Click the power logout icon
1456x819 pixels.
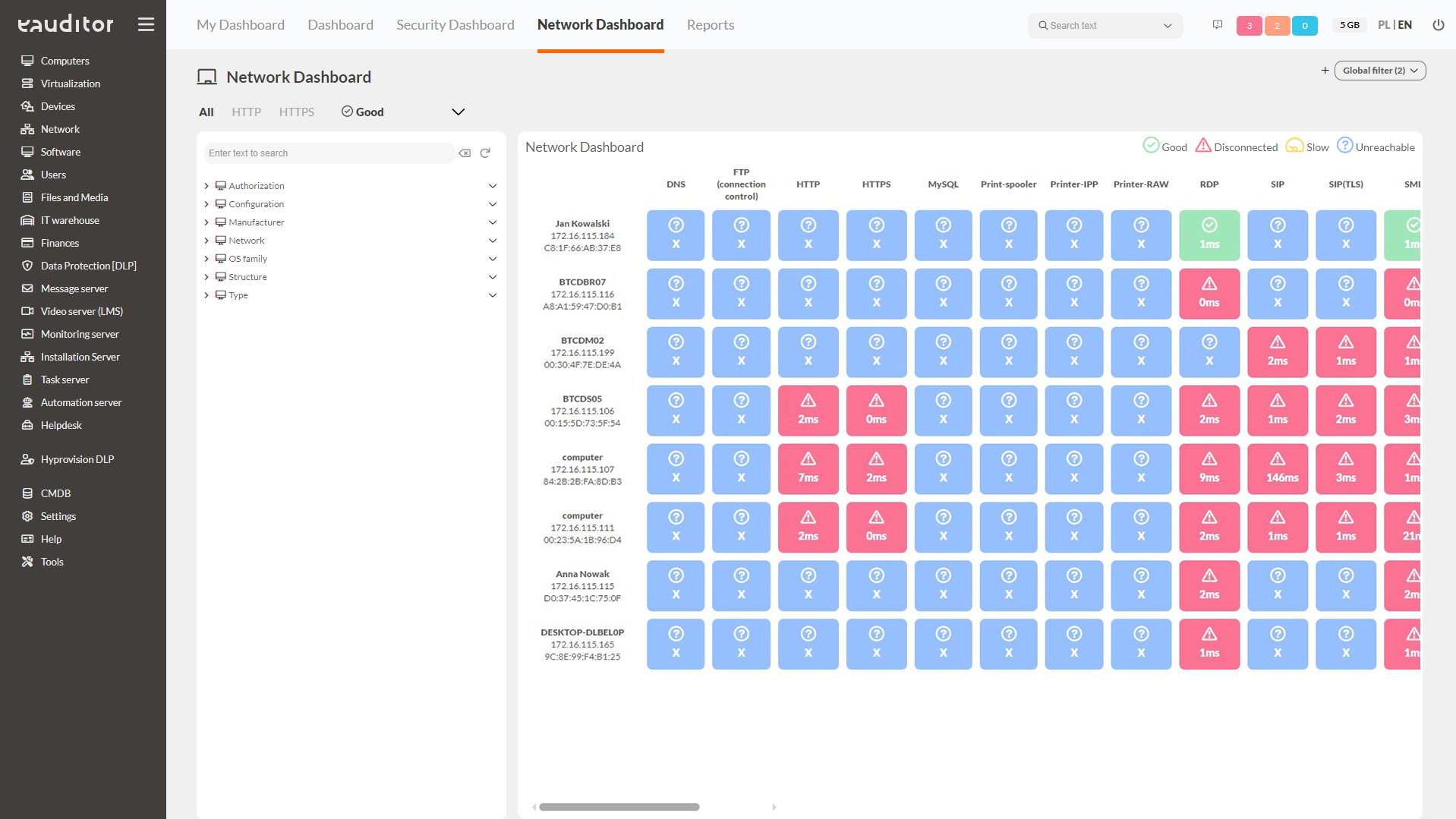pyautogui.click(x=1438, y=25)
